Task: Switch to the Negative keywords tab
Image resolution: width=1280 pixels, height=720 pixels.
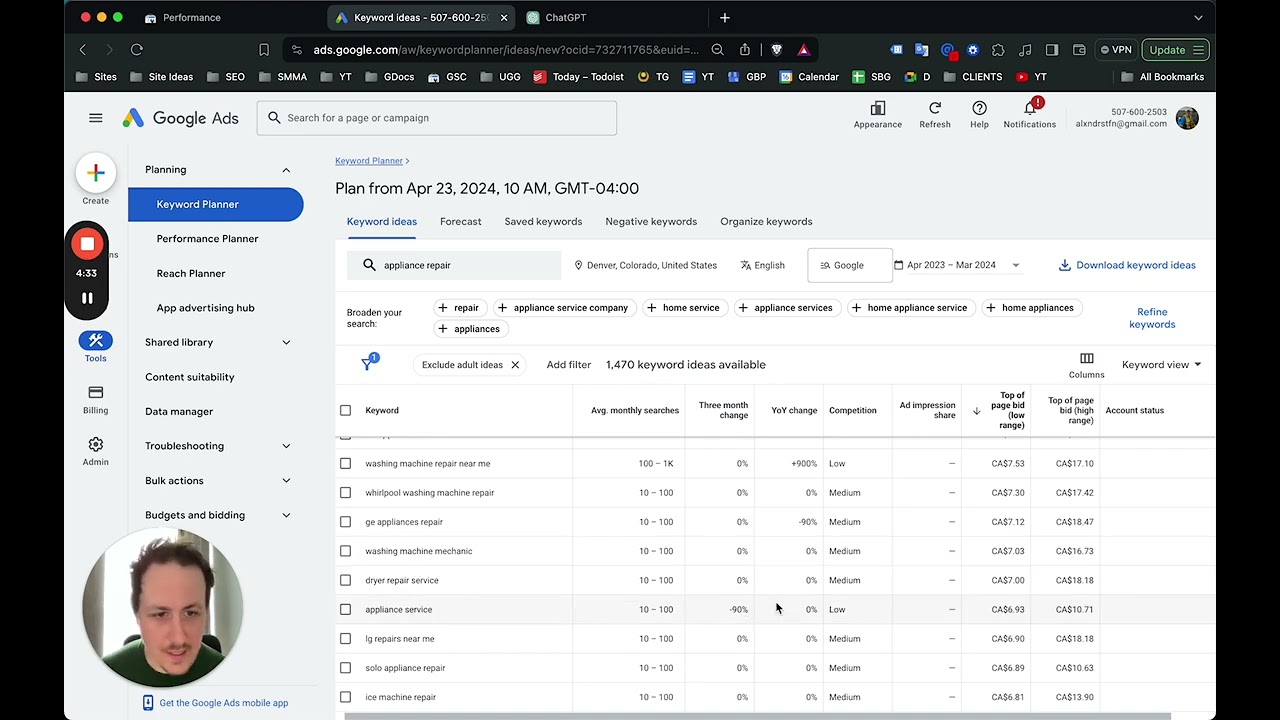Action: point(651,222)
